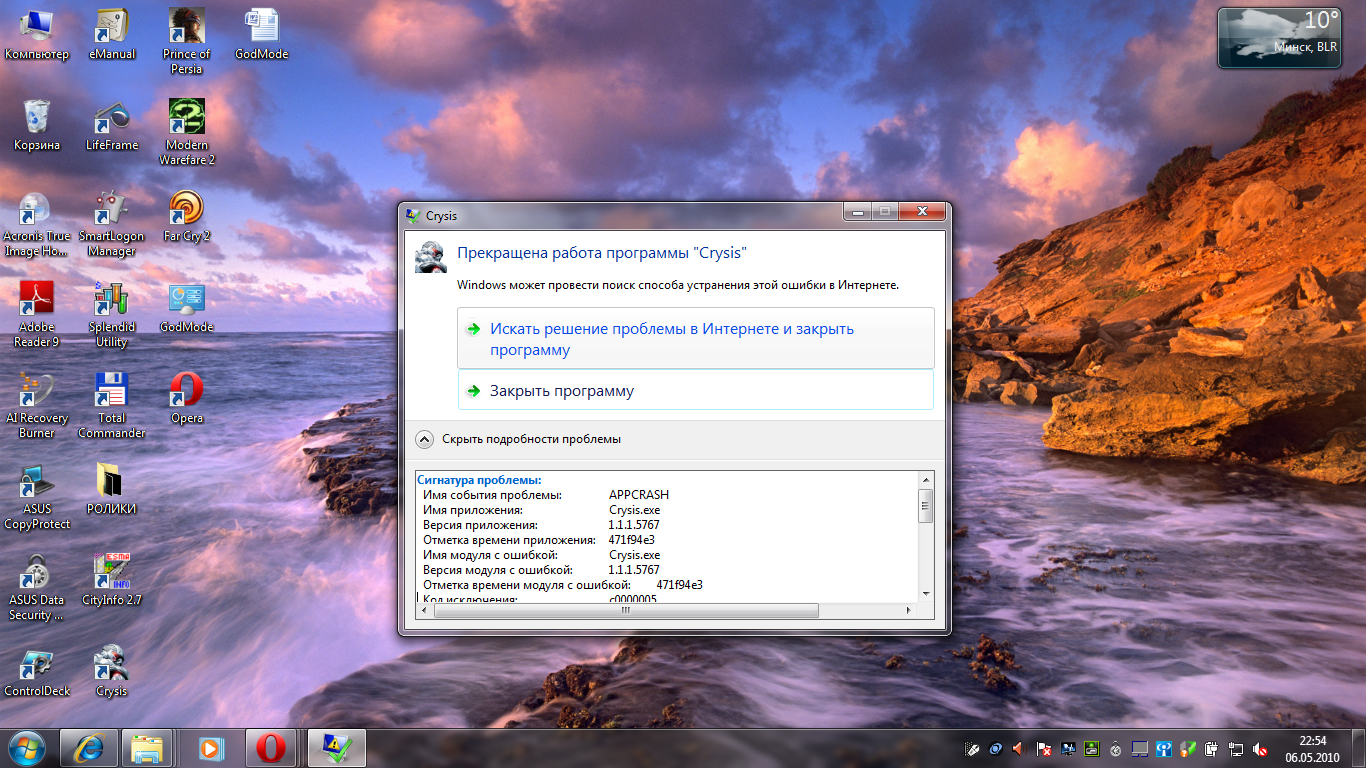
Task: Click the blue swirl tray icon
Action: point(996,748)
